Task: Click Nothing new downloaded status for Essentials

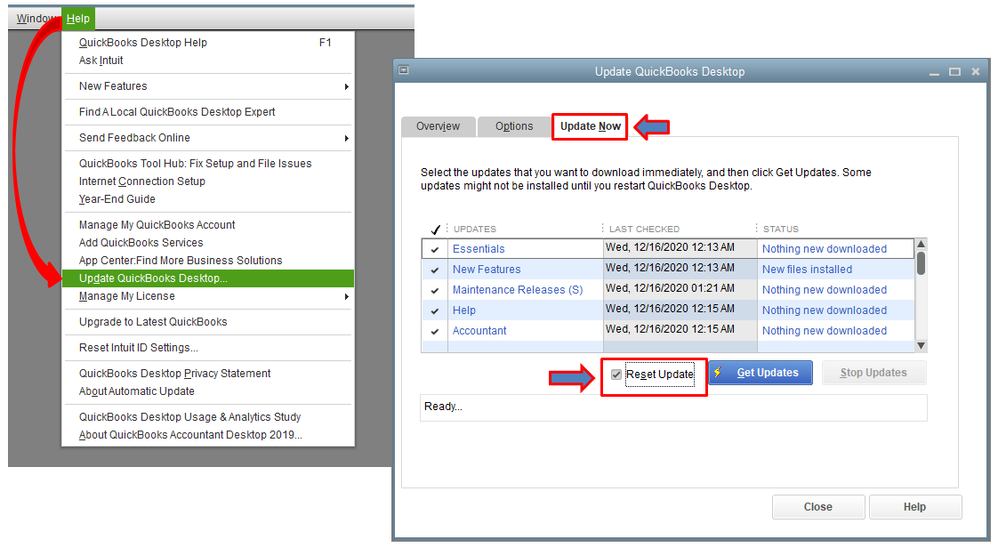Action: pos(824,249)
